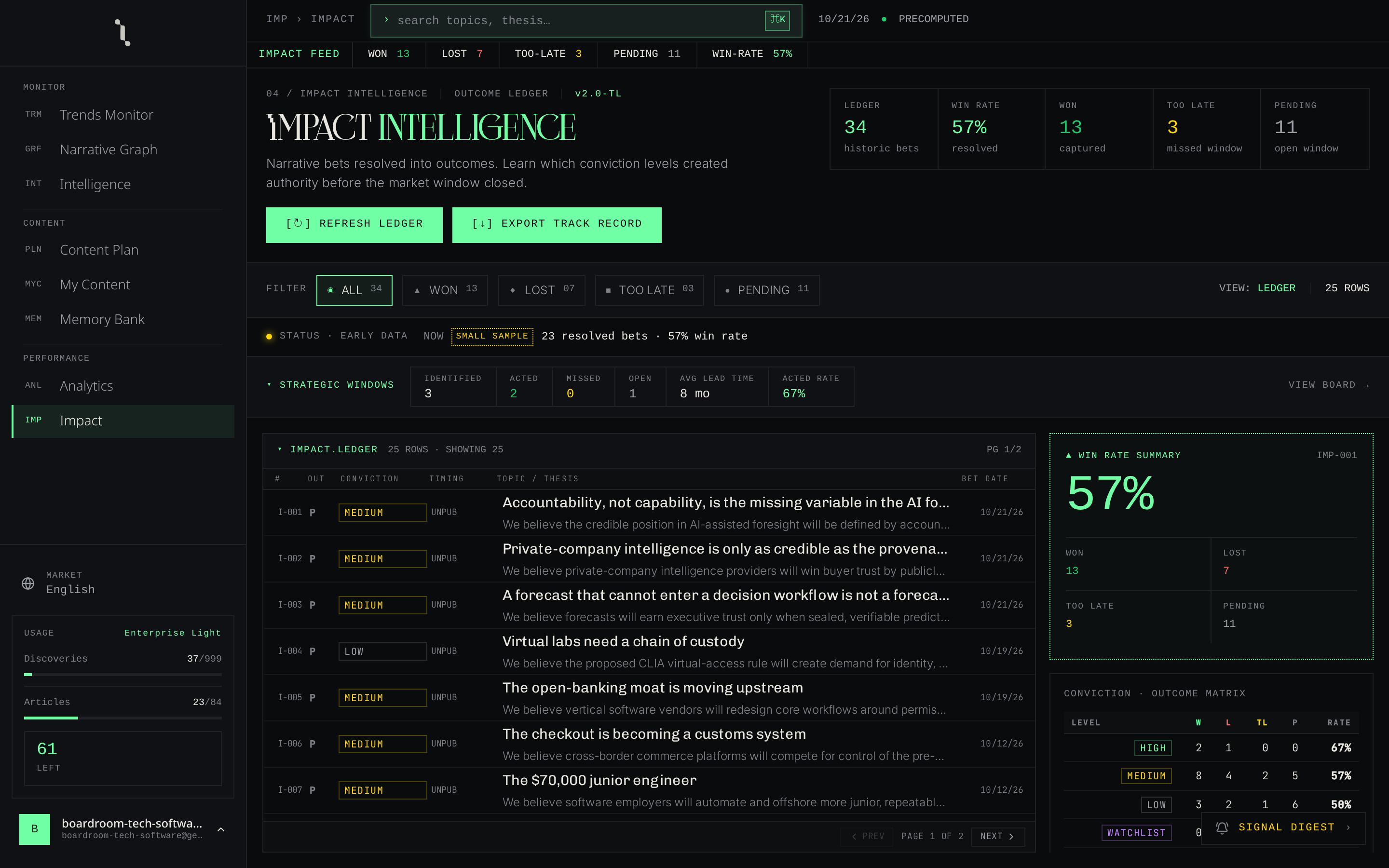
Task: Click the app logo in sidebar
Action: [122, 33]
